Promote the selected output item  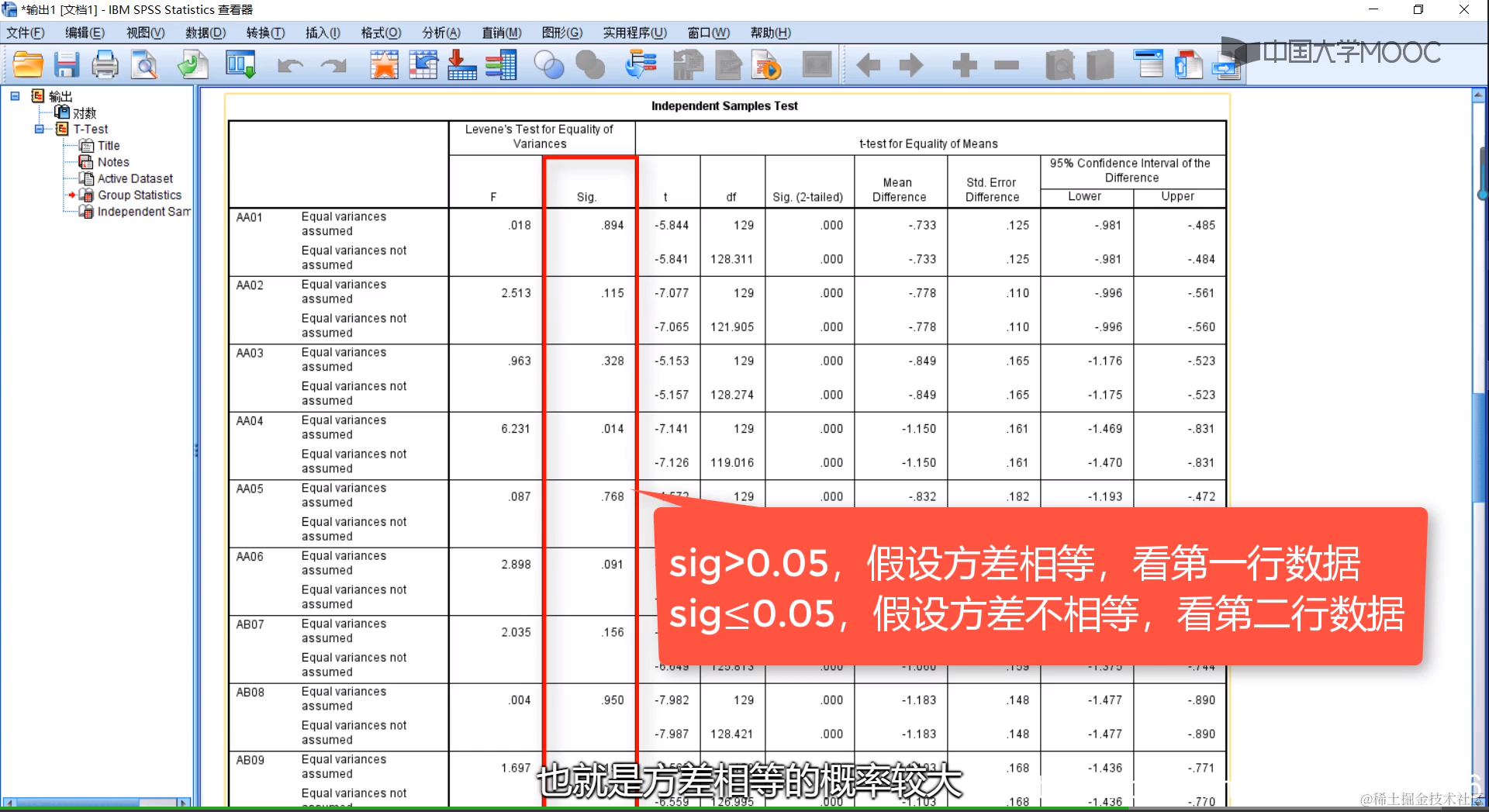[869, 64]
